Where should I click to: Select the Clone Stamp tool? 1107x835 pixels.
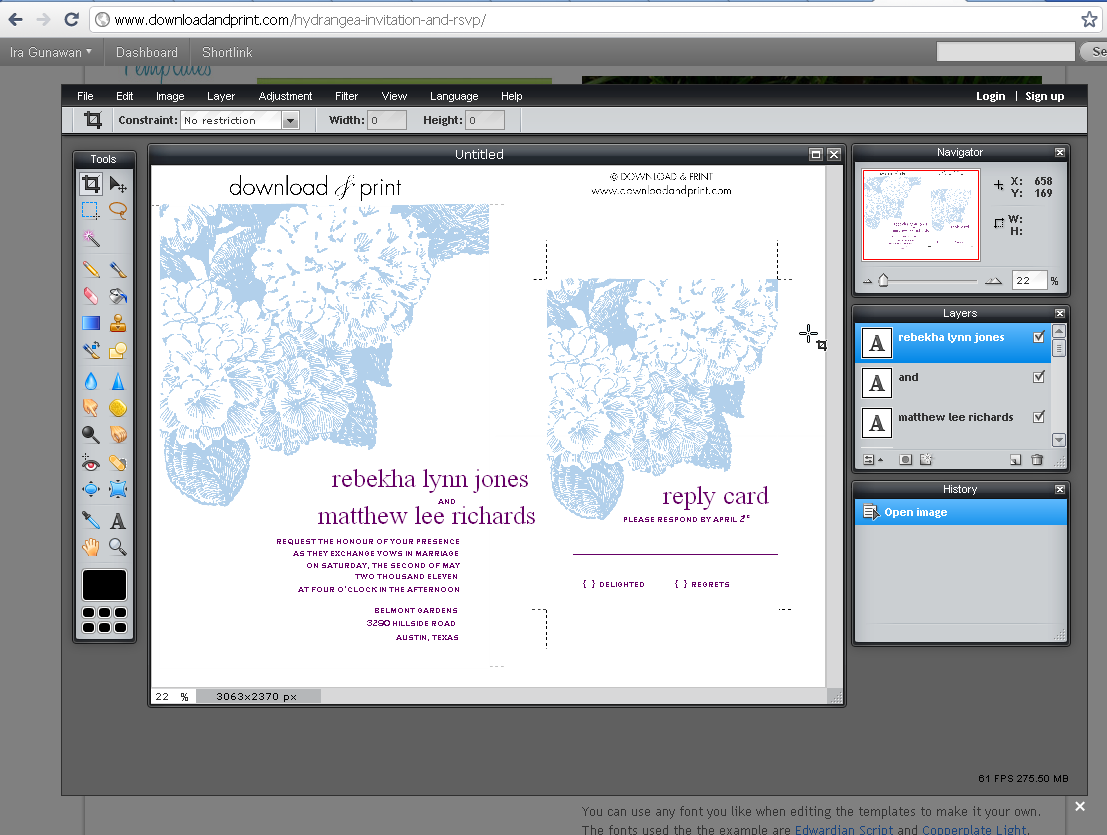pos(118,323)
